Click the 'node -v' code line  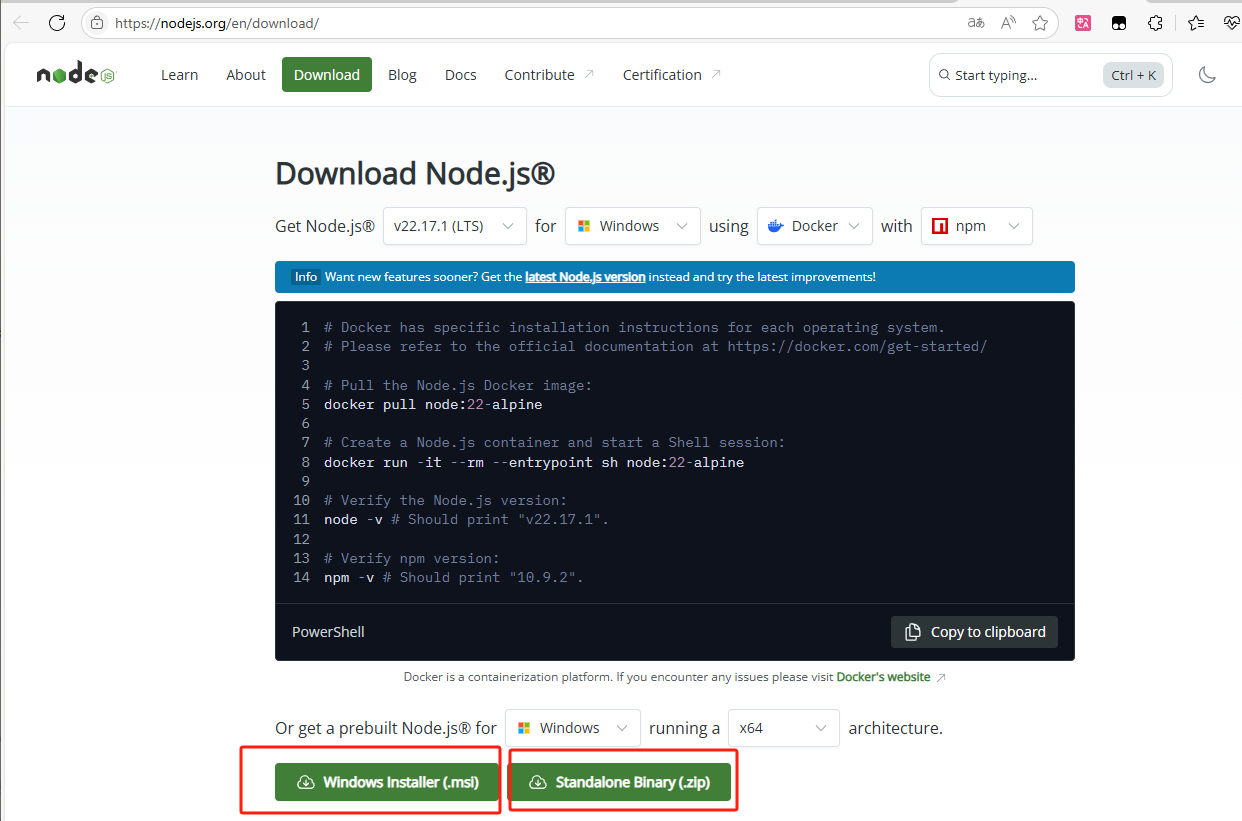tap(466, 520)
